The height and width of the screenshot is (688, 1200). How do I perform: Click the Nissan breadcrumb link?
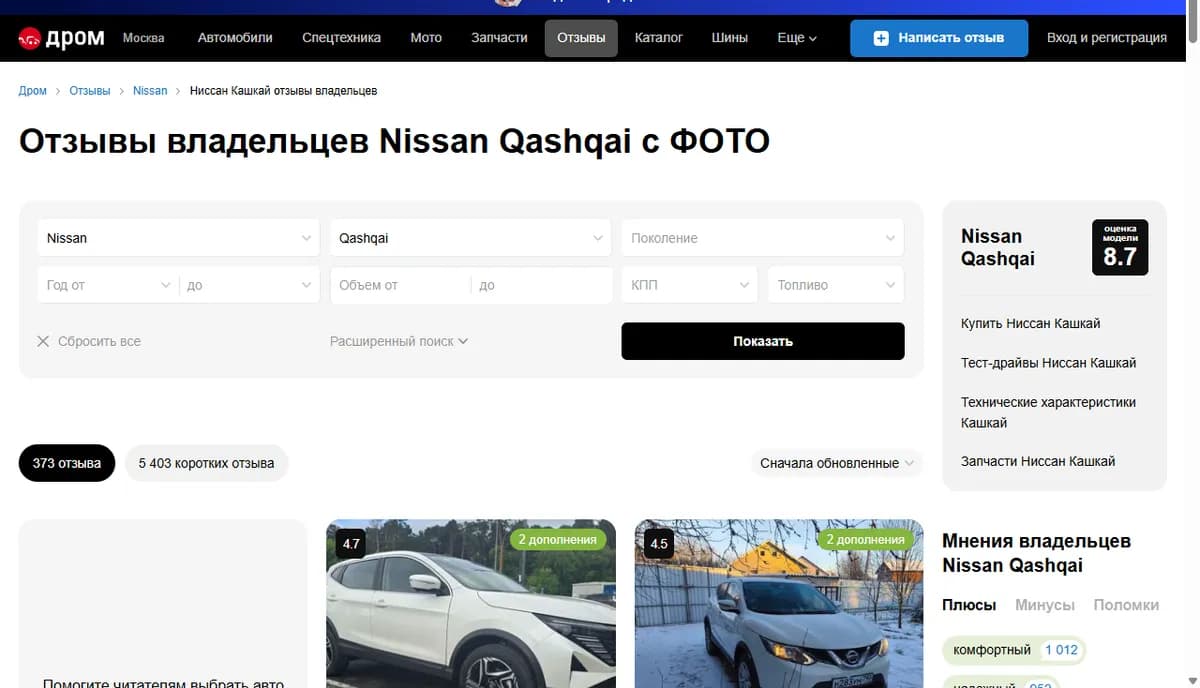click(150, 91)
